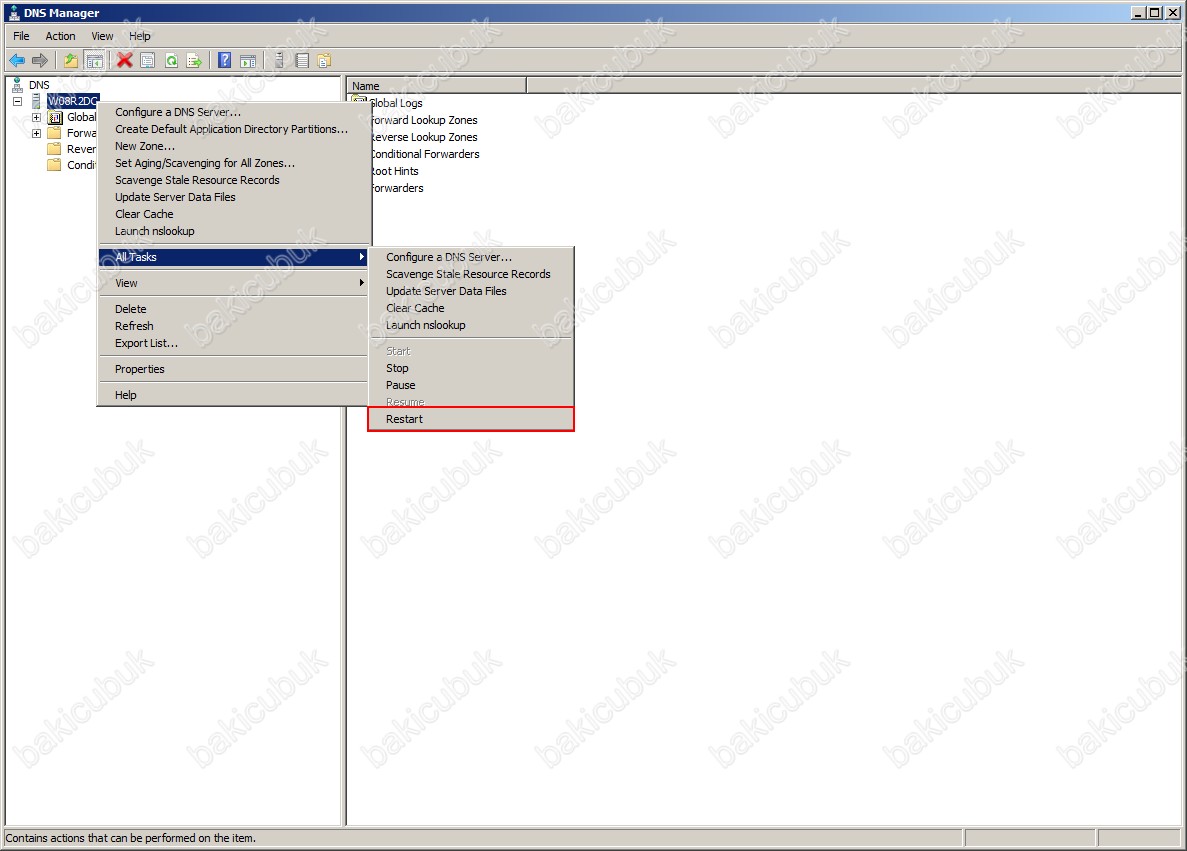Click the Up One Level folder icon
Image resolution: width=1187 pixels, height=851 pixels.
click(70, 61)
